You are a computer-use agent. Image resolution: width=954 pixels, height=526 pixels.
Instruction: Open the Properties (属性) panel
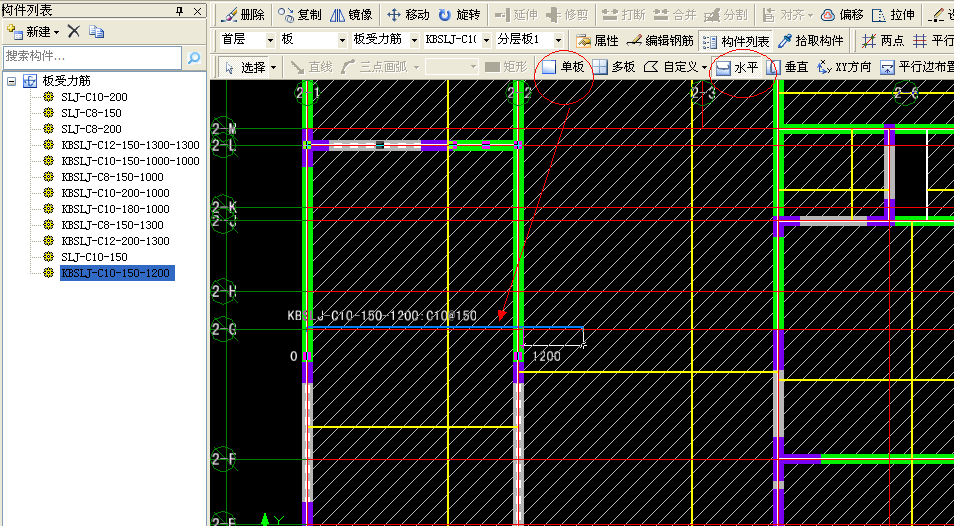(597, 41)
